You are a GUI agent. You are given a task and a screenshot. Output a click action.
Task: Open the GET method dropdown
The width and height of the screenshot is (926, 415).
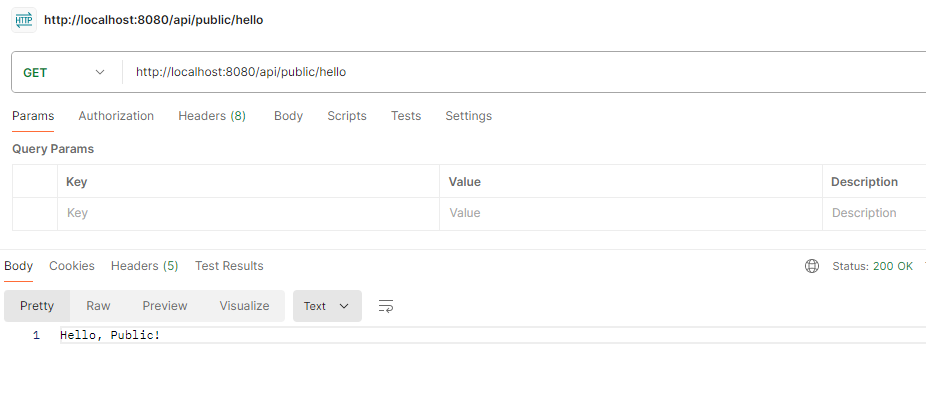coord(64,72)
